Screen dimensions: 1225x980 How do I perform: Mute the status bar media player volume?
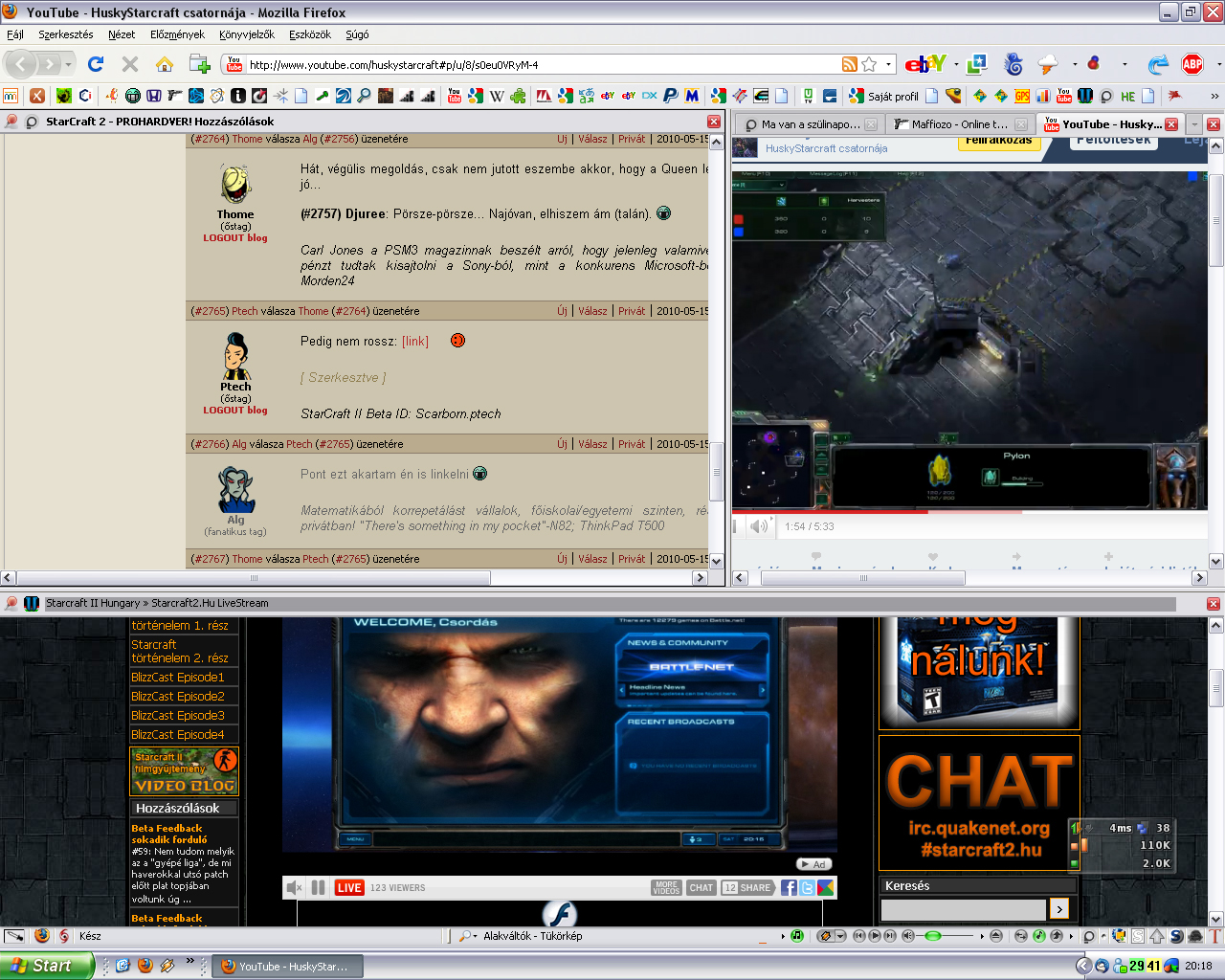(908, 936)
